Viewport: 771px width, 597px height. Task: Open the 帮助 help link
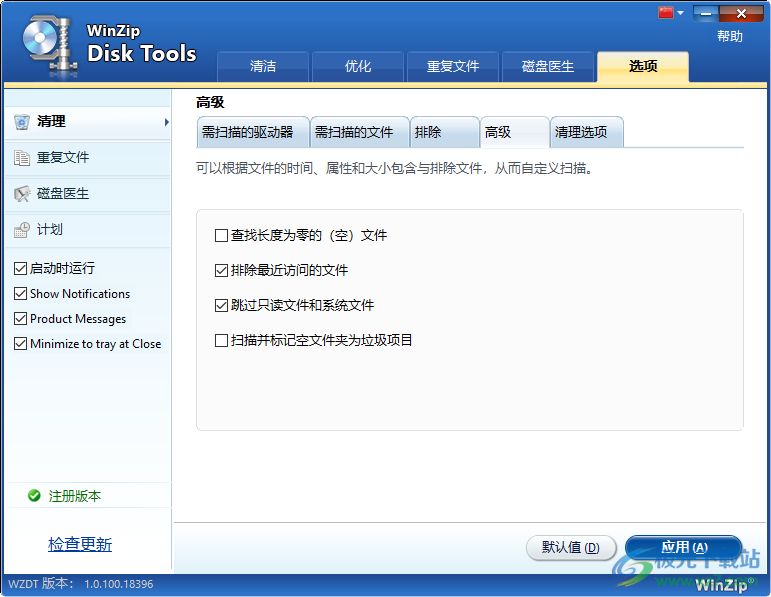click(730, 36)
